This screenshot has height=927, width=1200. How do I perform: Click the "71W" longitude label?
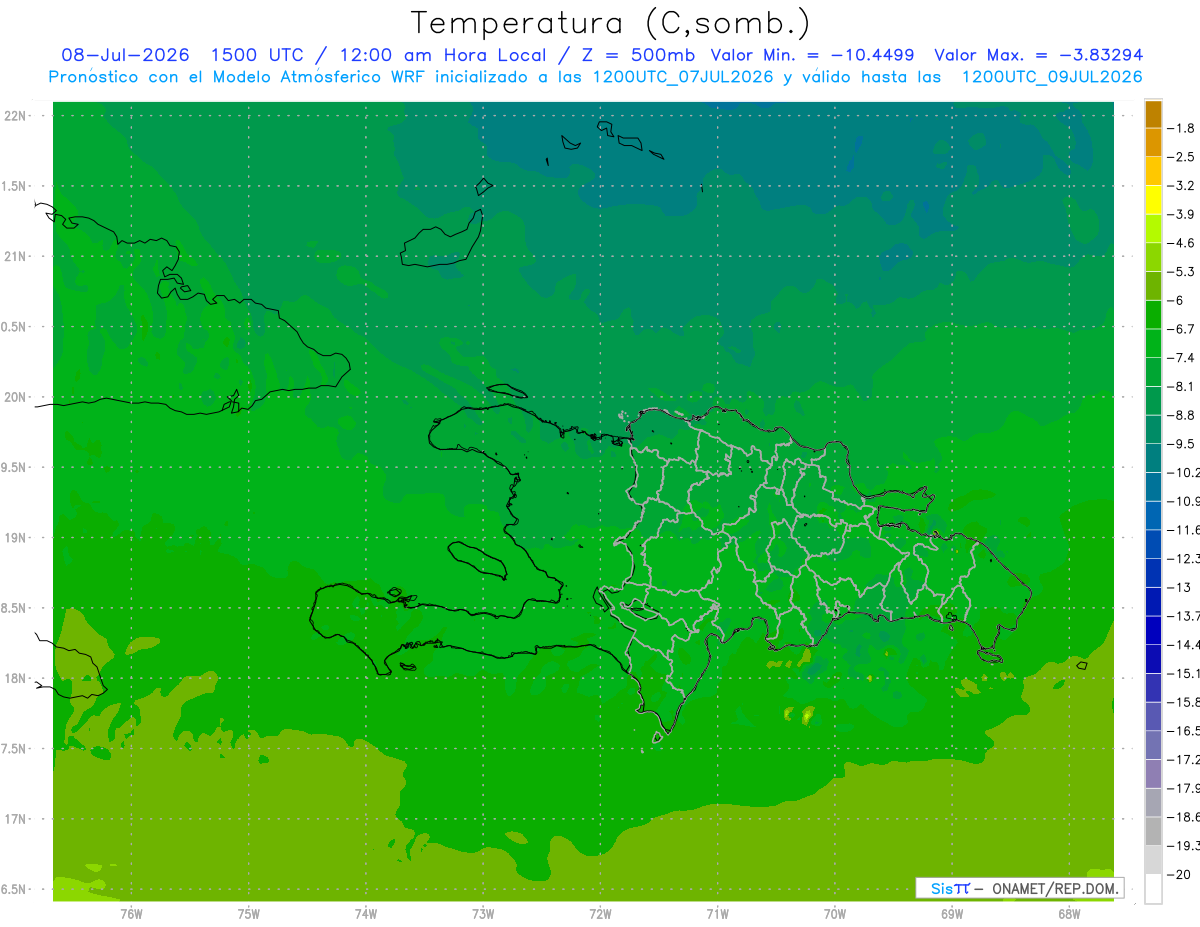coord(717,913)
